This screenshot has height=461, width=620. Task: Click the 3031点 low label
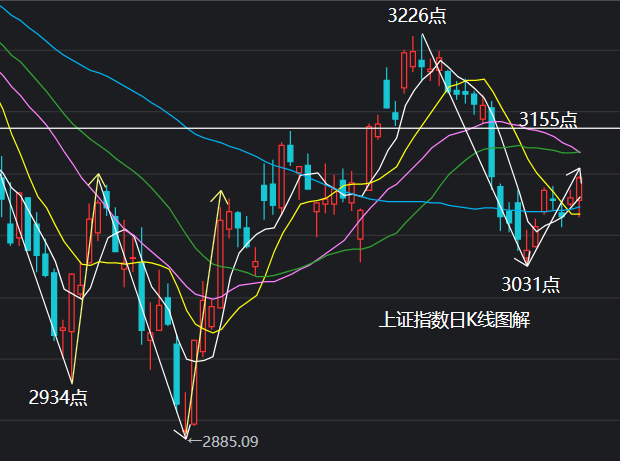pos(531,284)
